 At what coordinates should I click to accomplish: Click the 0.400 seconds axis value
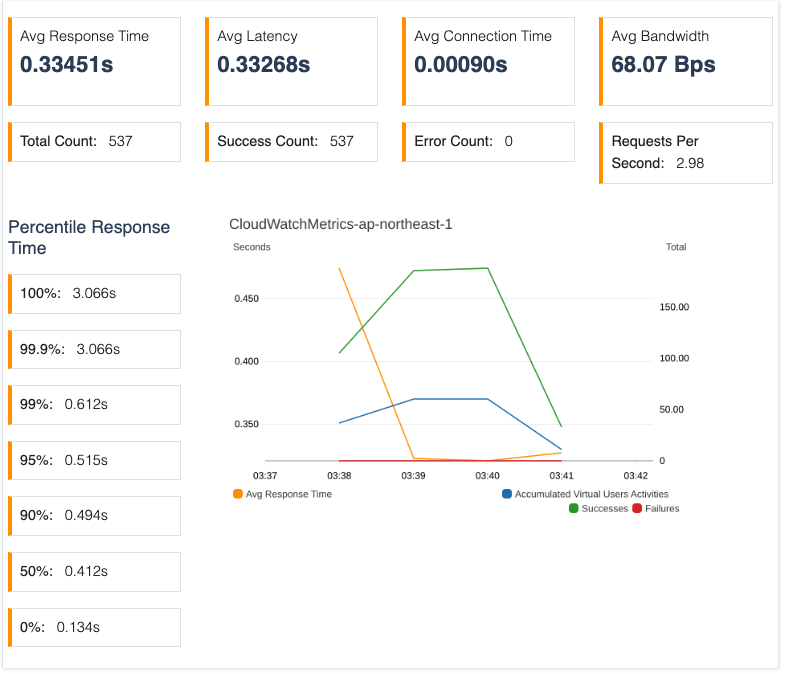(246, 362)
